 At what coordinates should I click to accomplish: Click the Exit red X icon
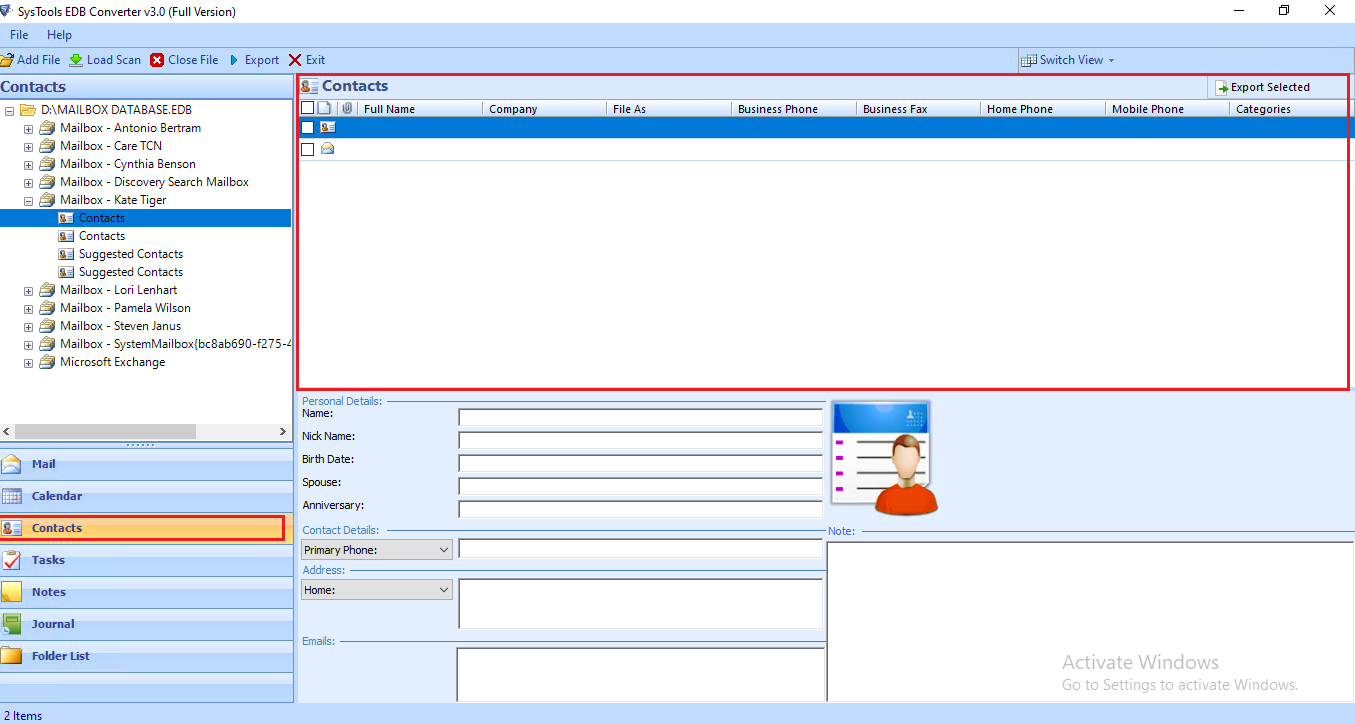295,60
